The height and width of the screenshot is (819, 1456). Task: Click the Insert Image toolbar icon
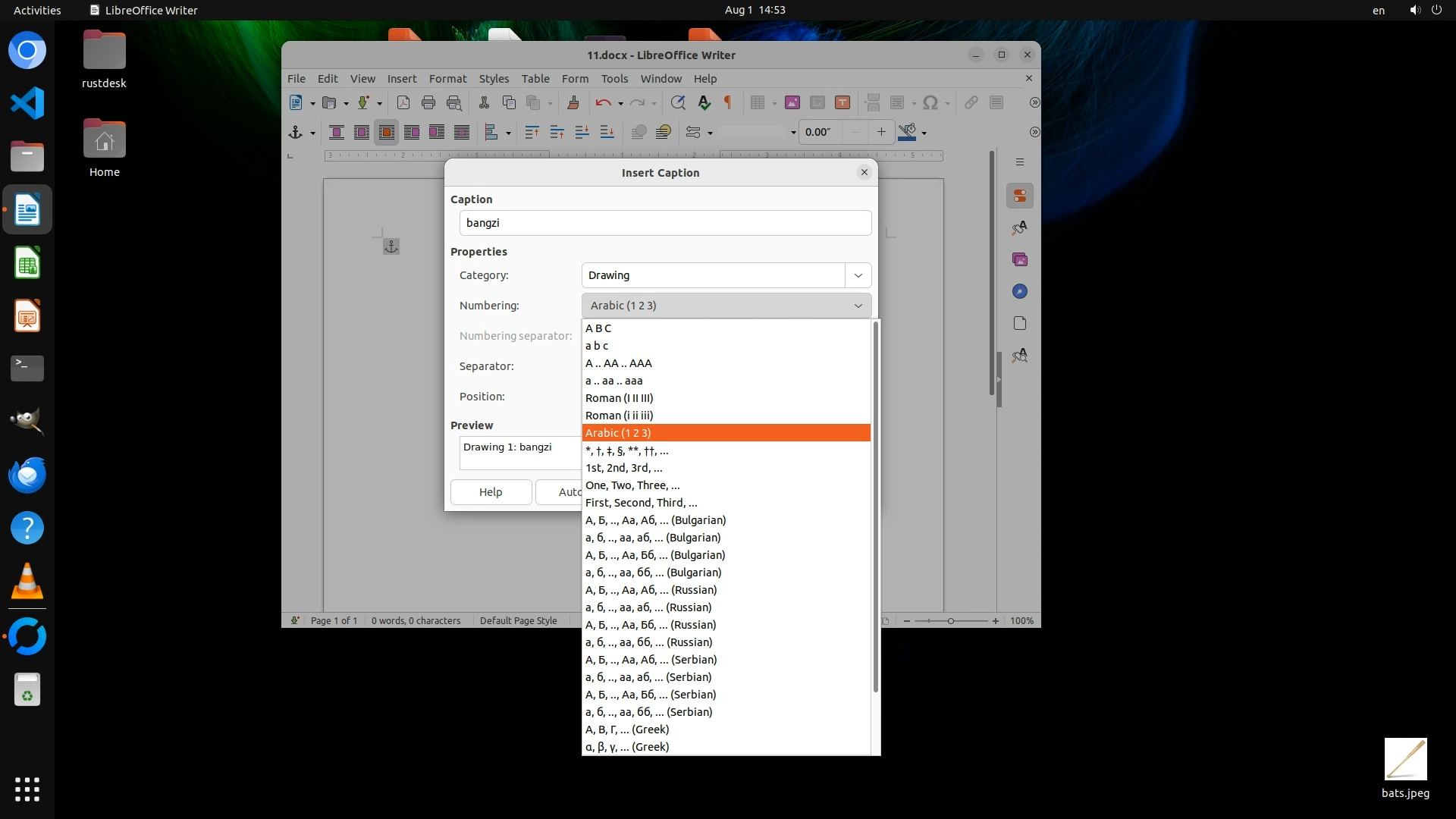pyautogui.click(x=792, y=103)
